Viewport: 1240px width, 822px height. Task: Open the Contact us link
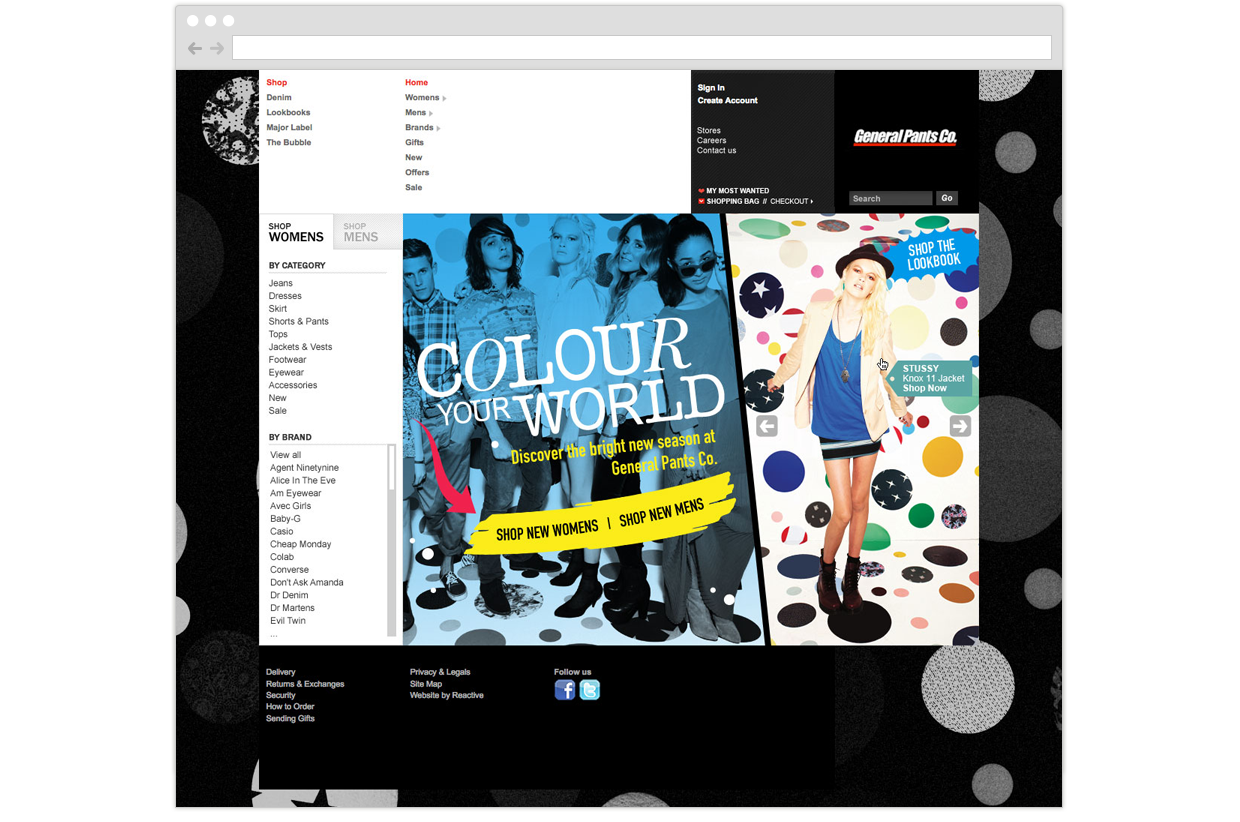(717, 151)
